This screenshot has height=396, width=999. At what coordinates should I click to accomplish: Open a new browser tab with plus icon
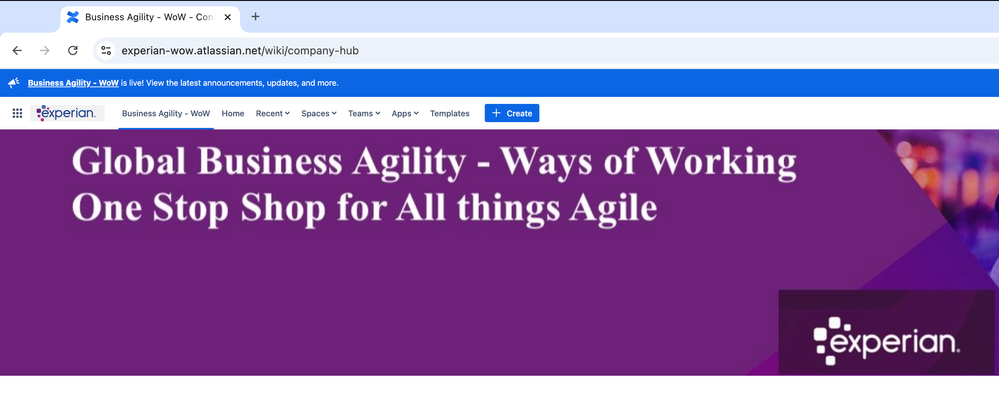pyautogui.click(x=255, y=17)
